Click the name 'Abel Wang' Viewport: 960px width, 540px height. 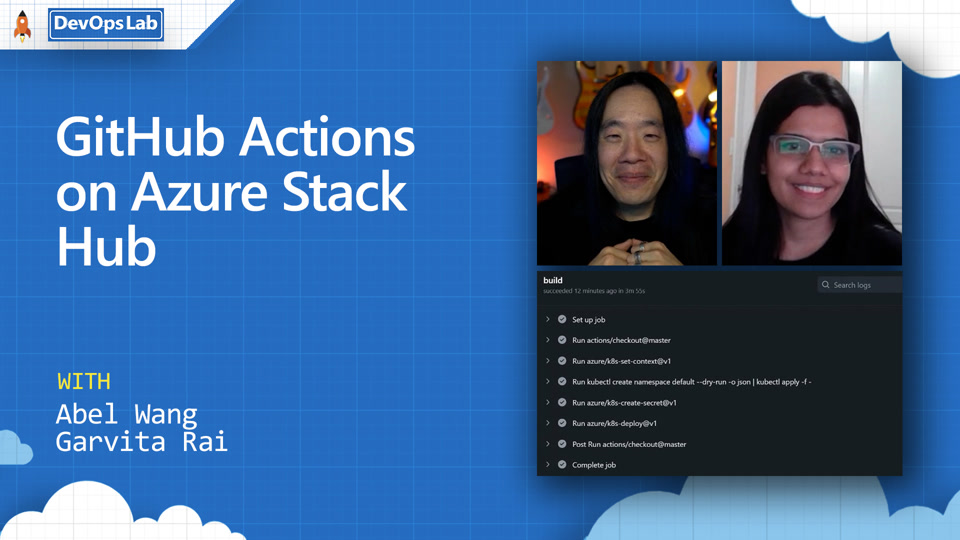click(x=127, y=414)
